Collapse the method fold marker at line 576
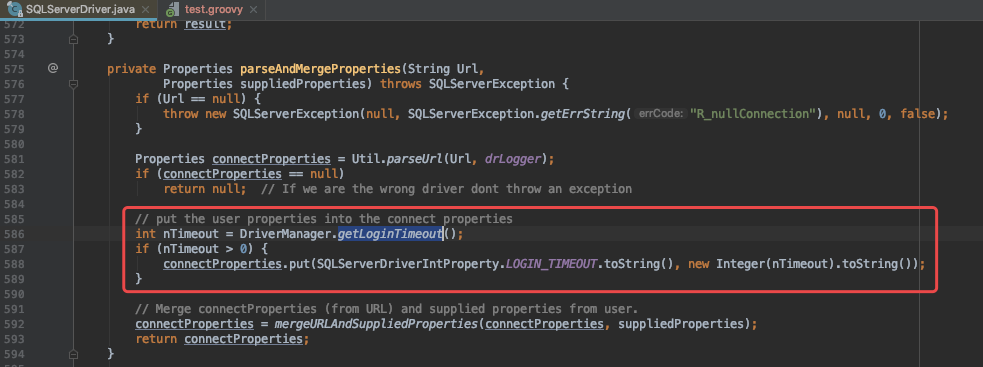Image resolution: width=983 pixels, height=367 pixels. [73, 83]
